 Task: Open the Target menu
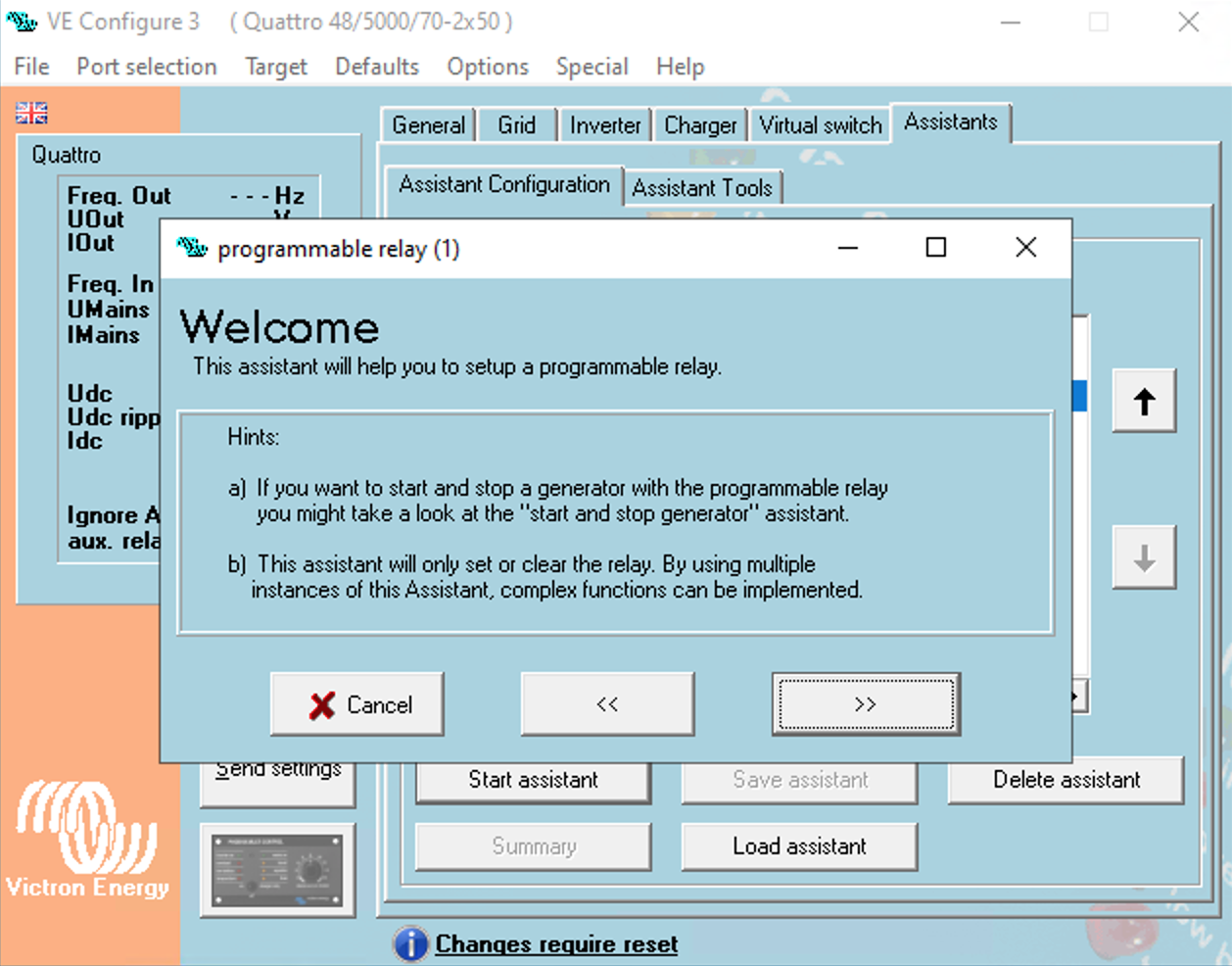tap(276, 67)
